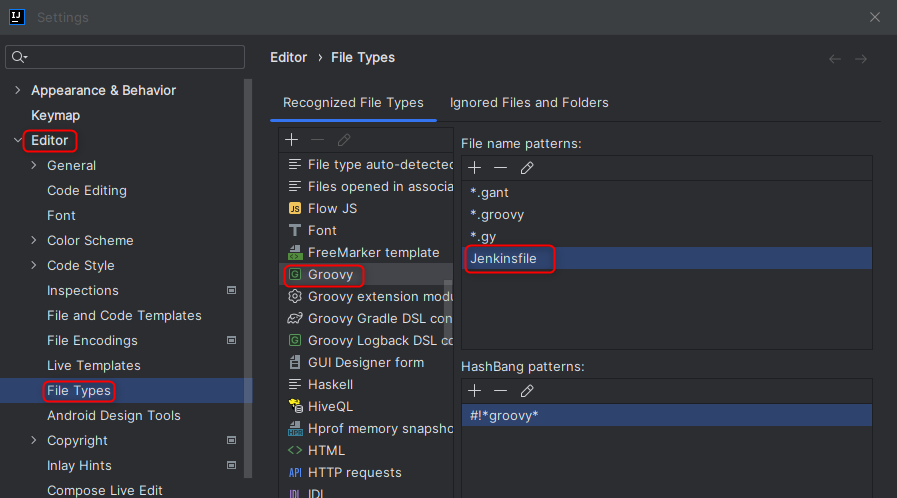
Task: Select the #!*groovy* HashBang pattern
Action: tap(667, 416)
